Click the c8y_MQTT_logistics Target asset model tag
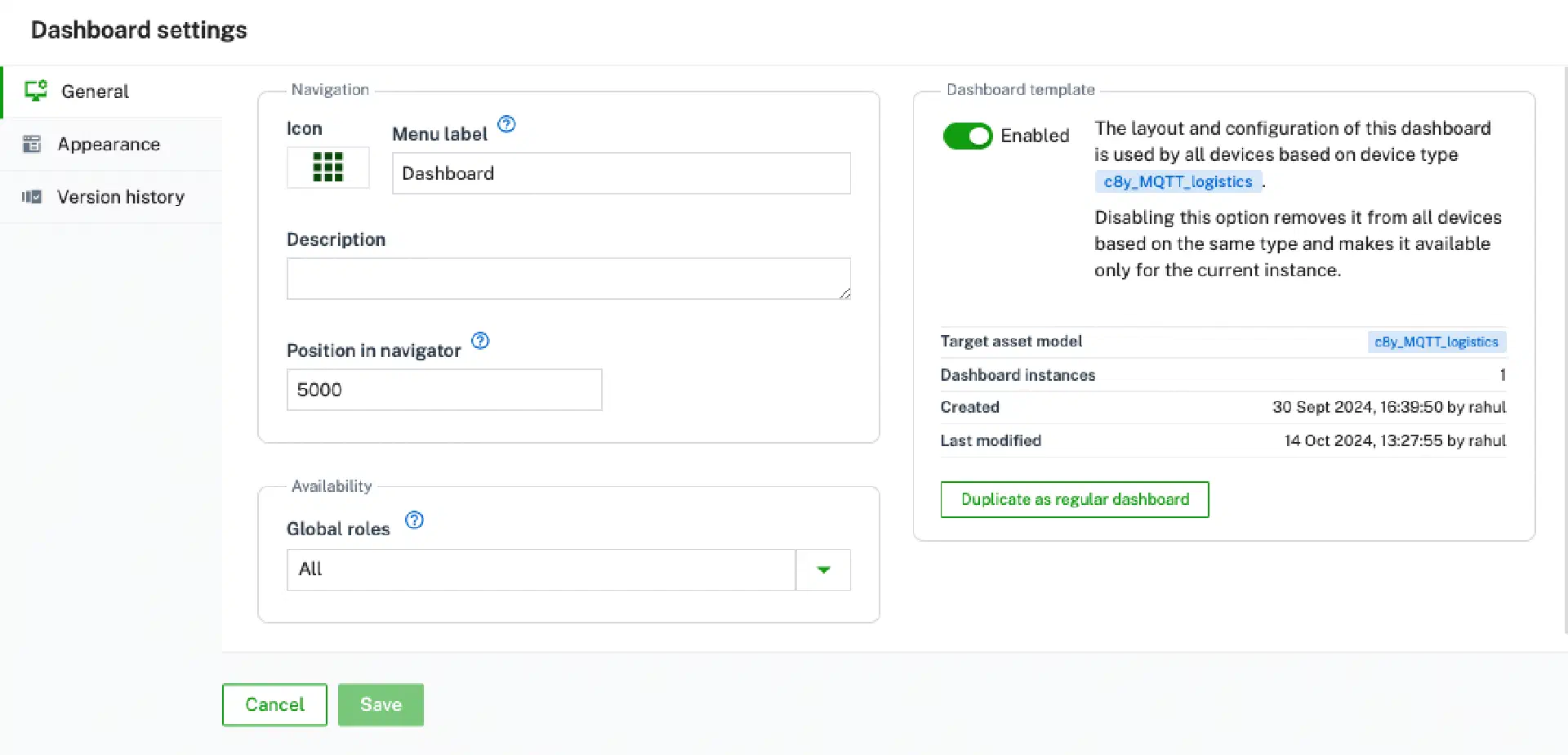The image size is (1568, 755). tap(1436, 342)
